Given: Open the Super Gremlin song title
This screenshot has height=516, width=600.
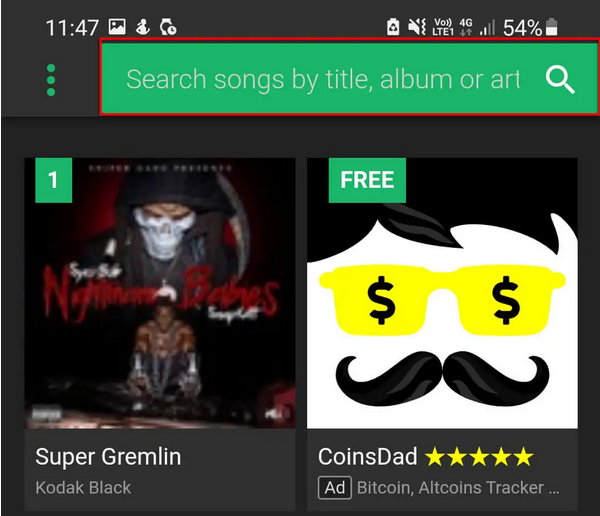Looking at the screenshot, I should pos(108,457).
